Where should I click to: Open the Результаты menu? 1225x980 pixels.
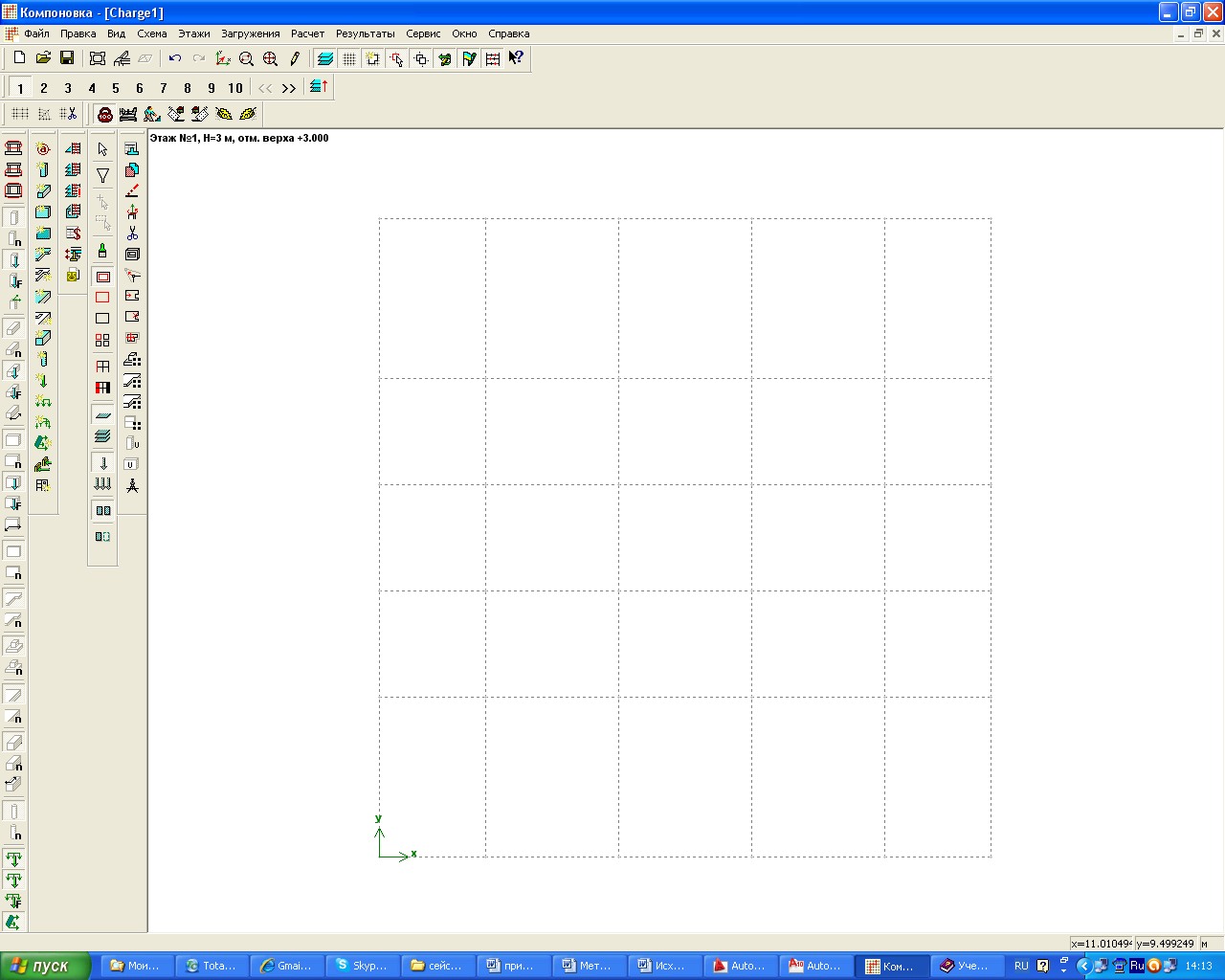point(366,33)
